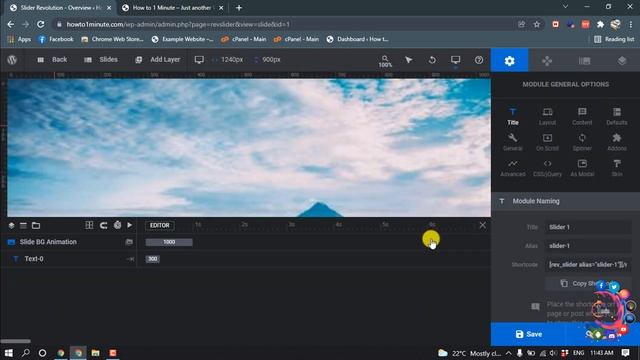Screen dimensions: 640x360
Task: Go Back to slider overview
Action: pos(52,60)
